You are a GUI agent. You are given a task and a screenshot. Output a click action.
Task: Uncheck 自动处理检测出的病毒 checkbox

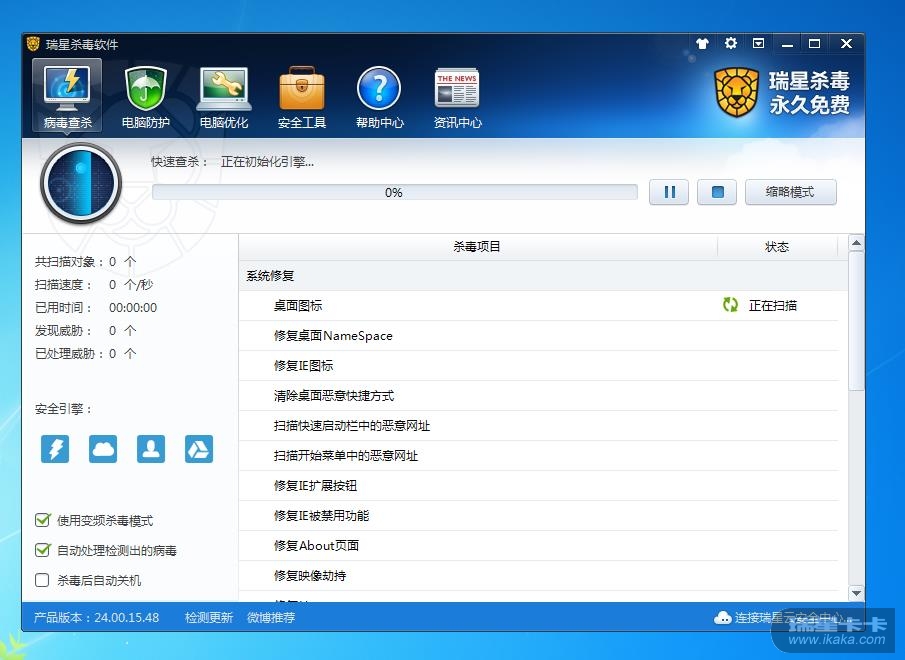coord(42,550)
